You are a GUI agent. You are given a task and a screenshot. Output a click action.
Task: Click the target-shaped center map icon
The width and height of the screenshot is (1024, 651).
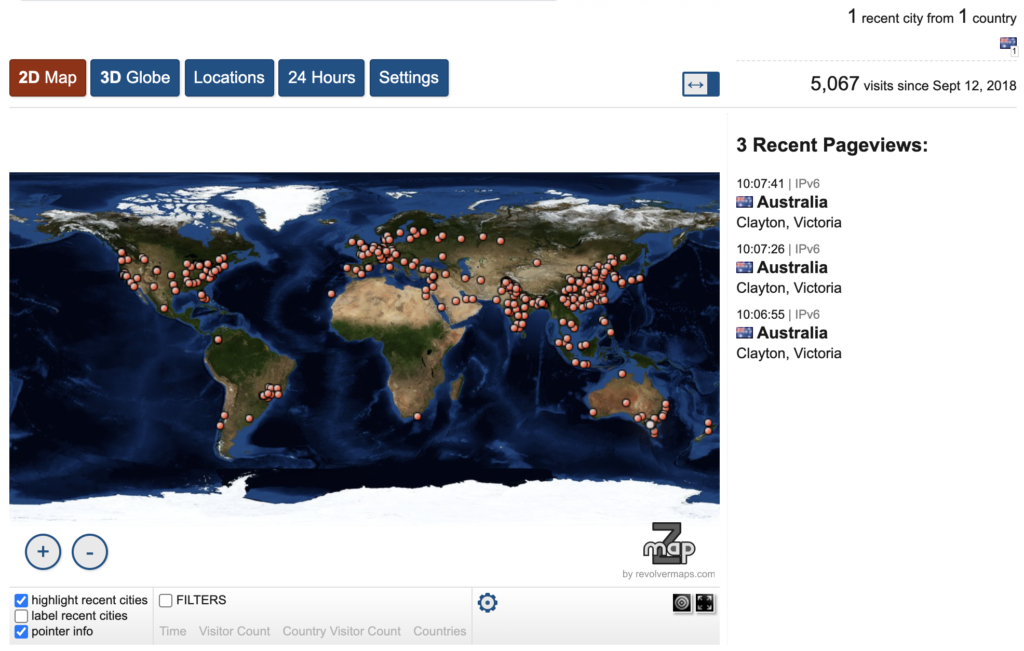[x=682, y=603]
